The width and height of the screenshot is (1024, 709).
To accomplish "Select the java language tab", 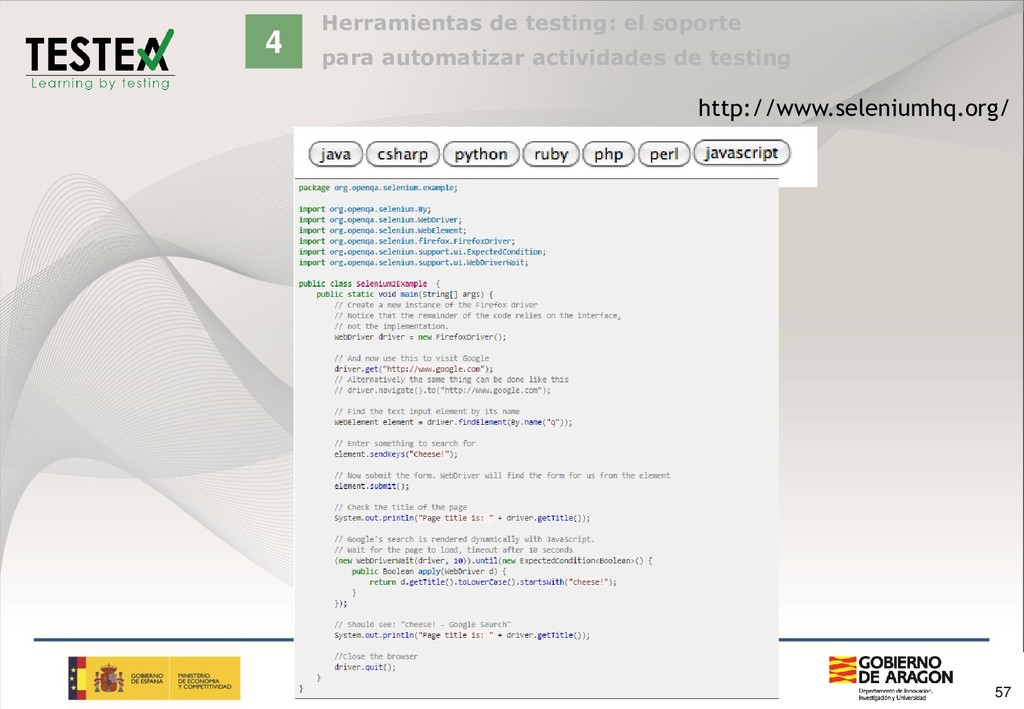I will pos(336,154).
